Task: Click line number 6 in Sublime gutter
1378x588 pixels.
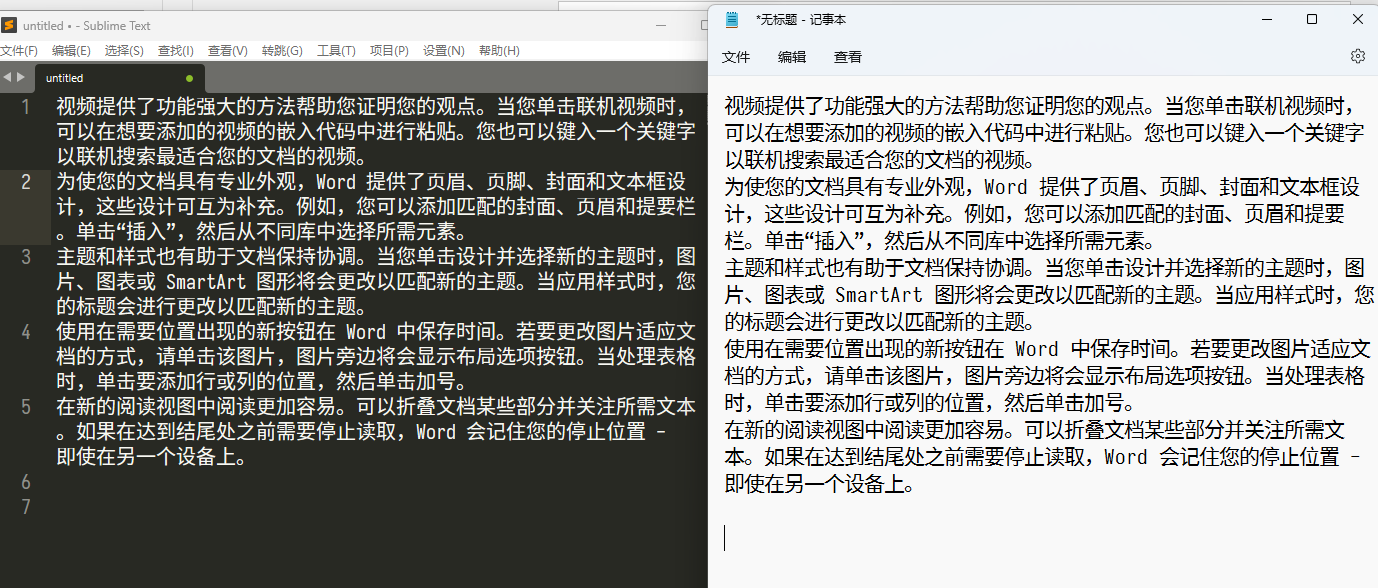Action: click(26, 482)
